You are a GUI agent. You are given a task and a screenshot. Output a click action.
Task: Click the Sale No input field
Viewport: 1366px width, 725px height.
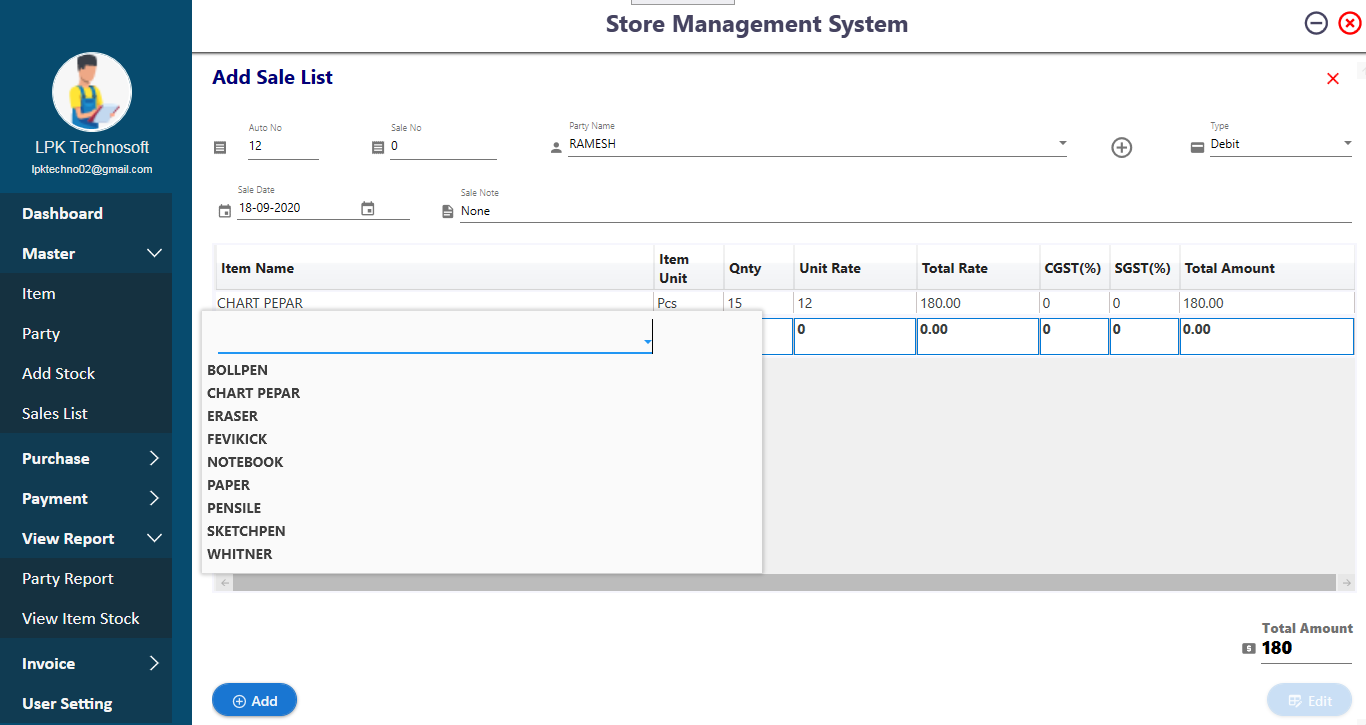443,146
